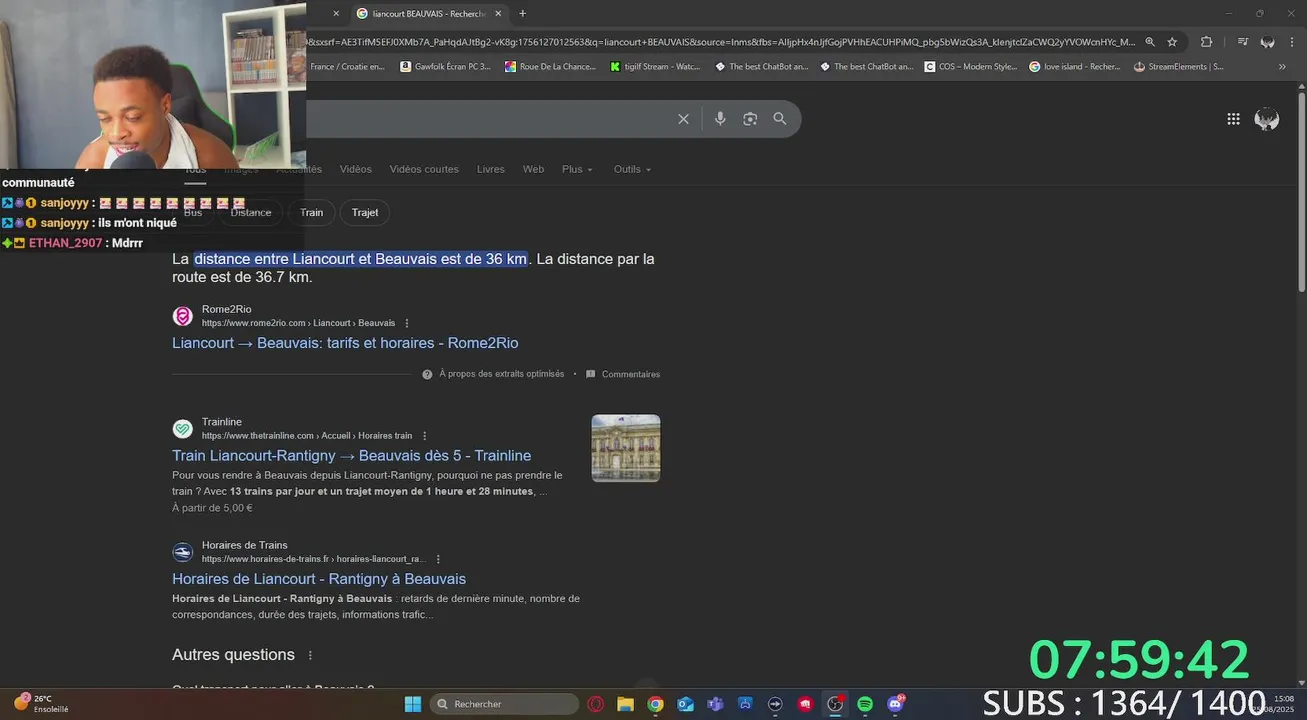Open the Trainline result building thumbnail
Image resolution: width=1307 pixels, height=720 pixels.
click(626, 448)
